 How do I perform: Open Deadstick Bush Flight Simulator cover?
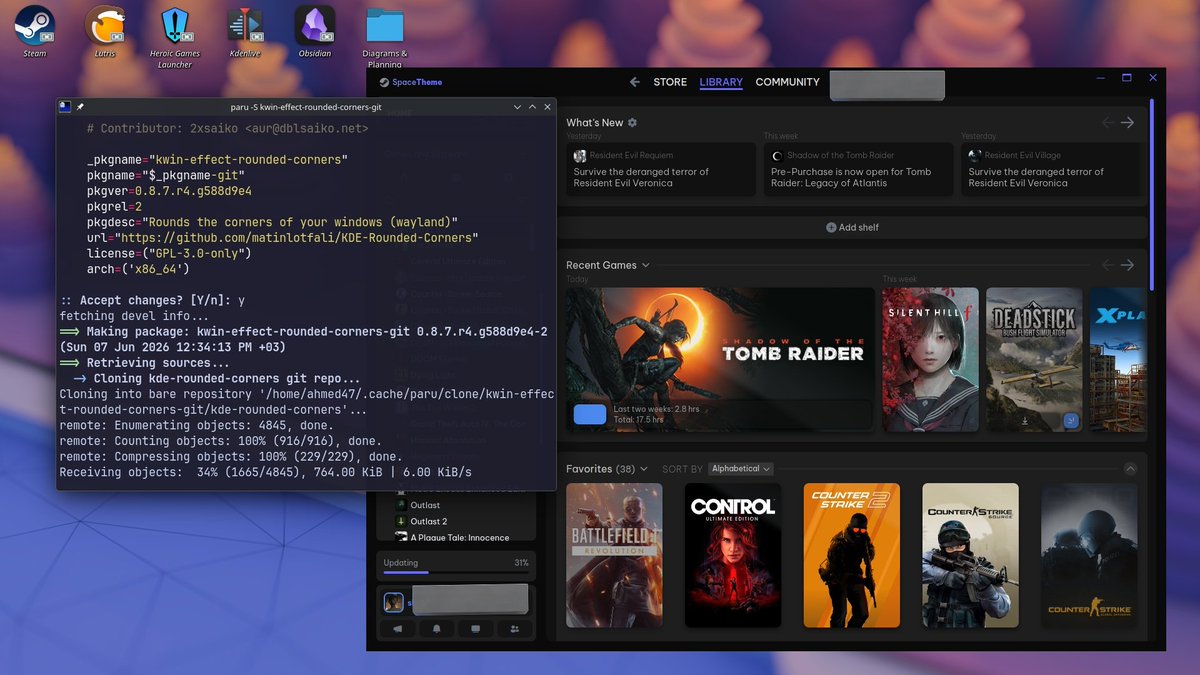(x=1034, y=360)
